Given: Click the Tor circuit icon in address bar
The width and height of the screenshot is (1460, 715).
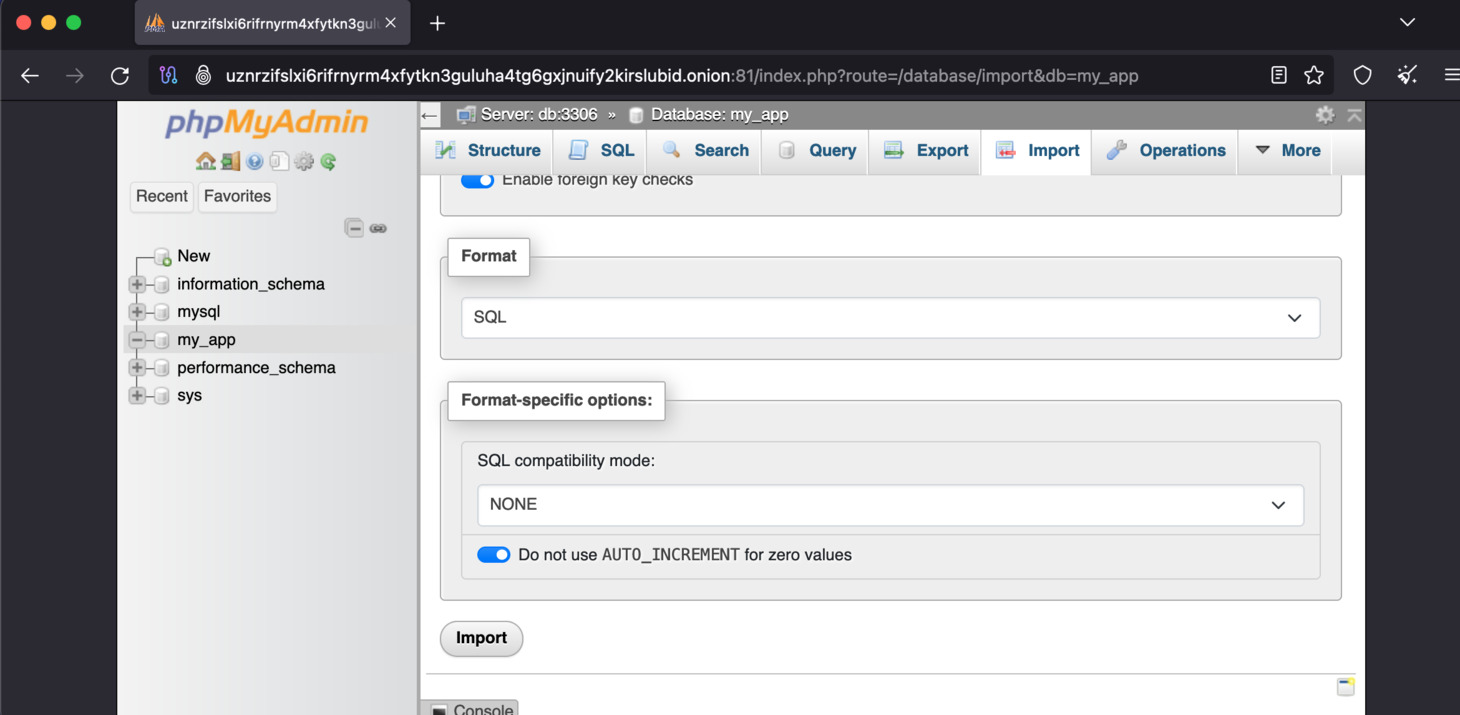Looking at the screenshot, I should [168, 75].
